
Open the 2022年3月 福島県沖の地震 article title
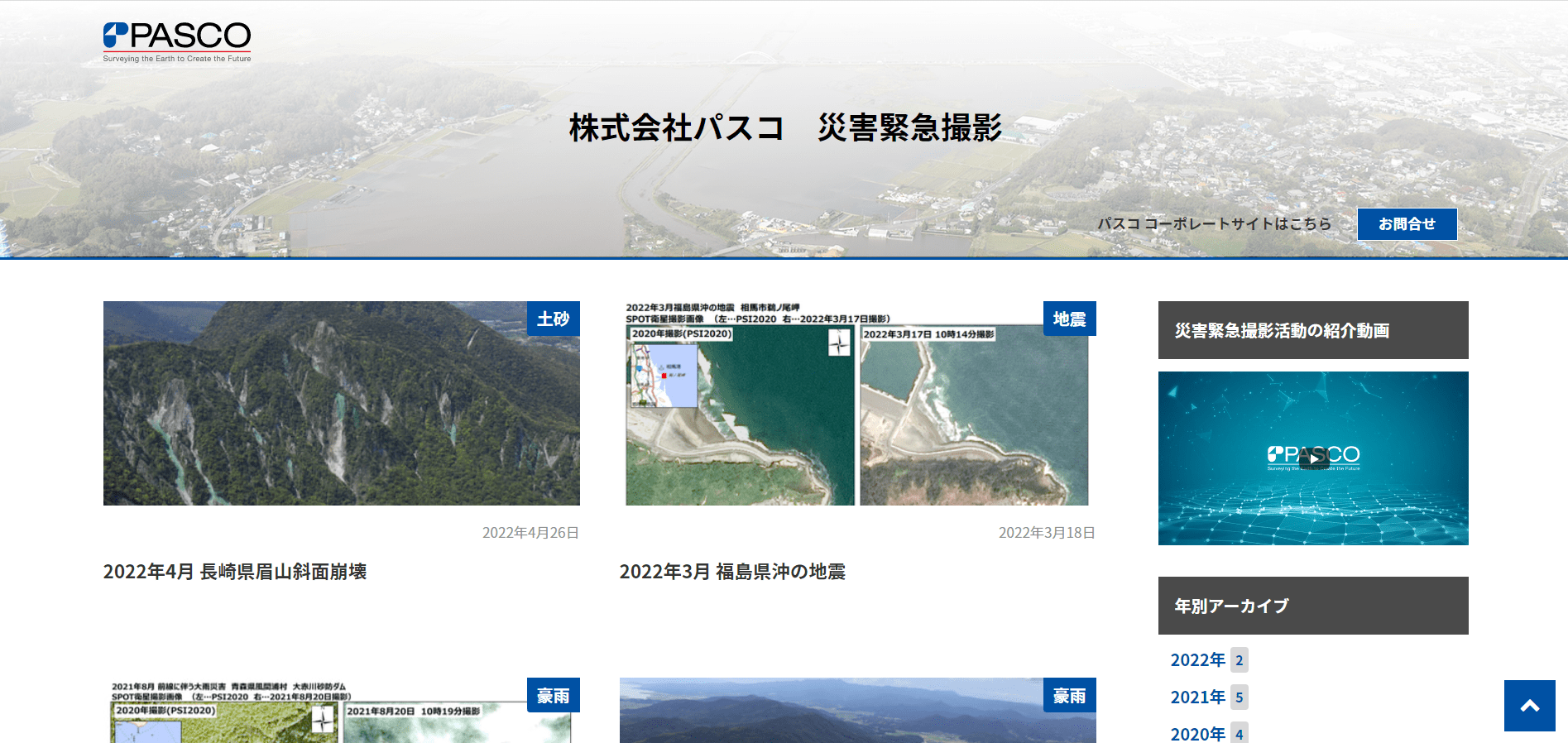point(732,572)
